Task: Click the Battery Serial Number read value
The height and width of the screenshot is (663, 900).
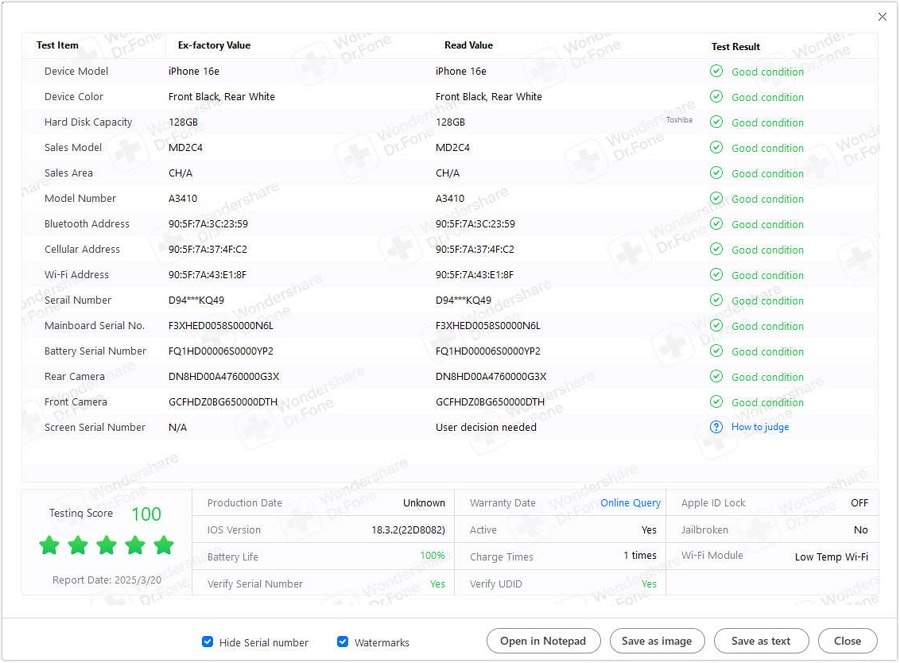Action: point(488,351)
